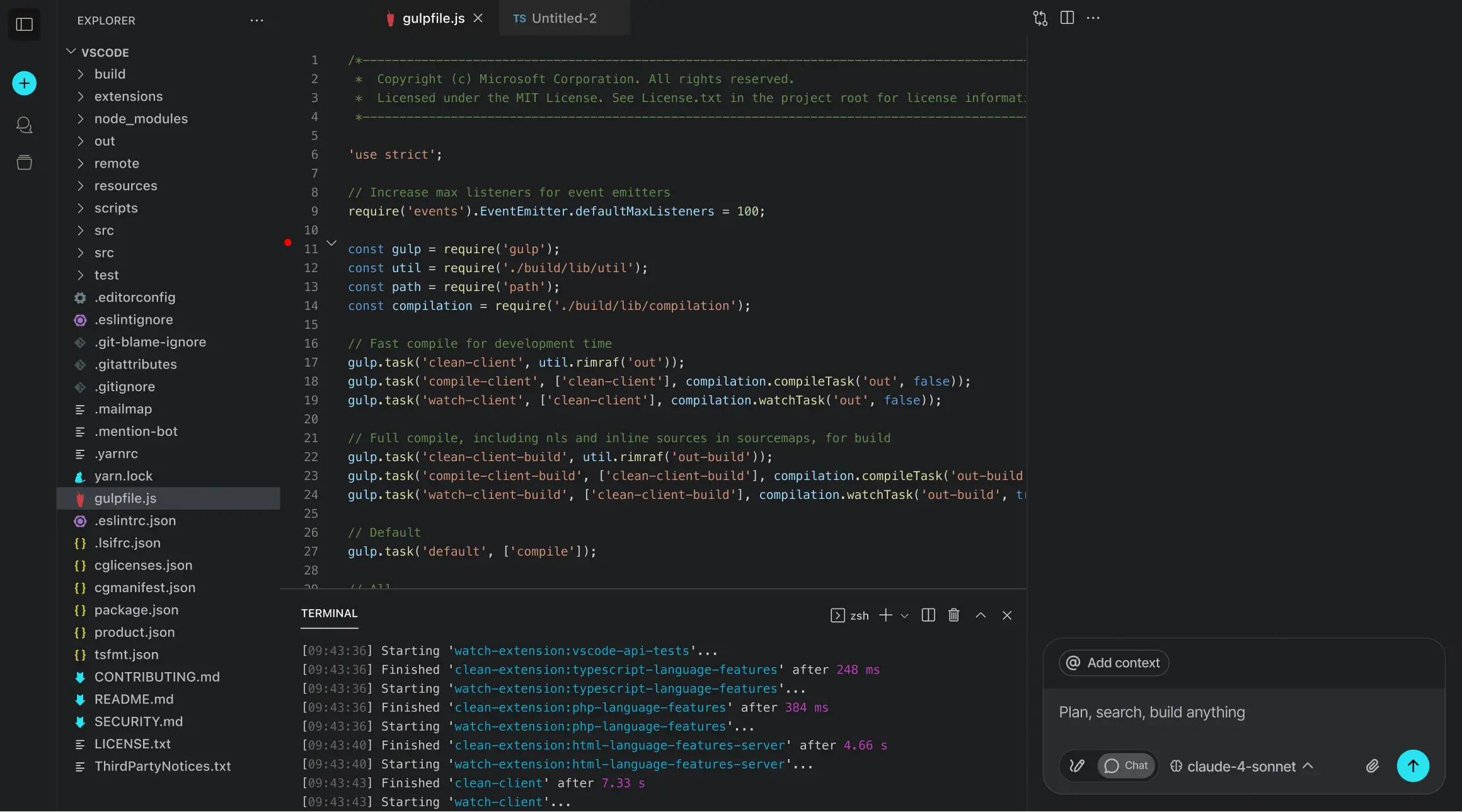The width and height of the screenshot is (1462, 812).
Task: Create a new terminal with the plus icon
Action: coord(885,615)
